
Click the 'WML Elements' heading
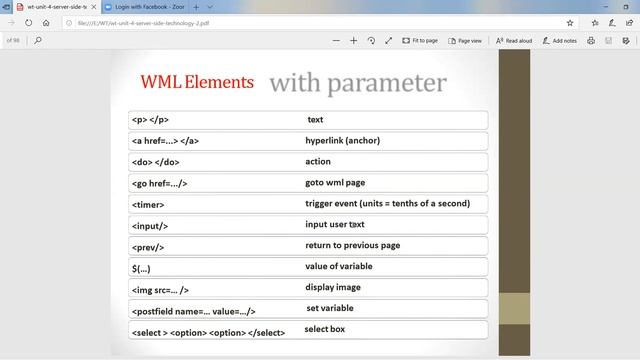click(197, 82)
